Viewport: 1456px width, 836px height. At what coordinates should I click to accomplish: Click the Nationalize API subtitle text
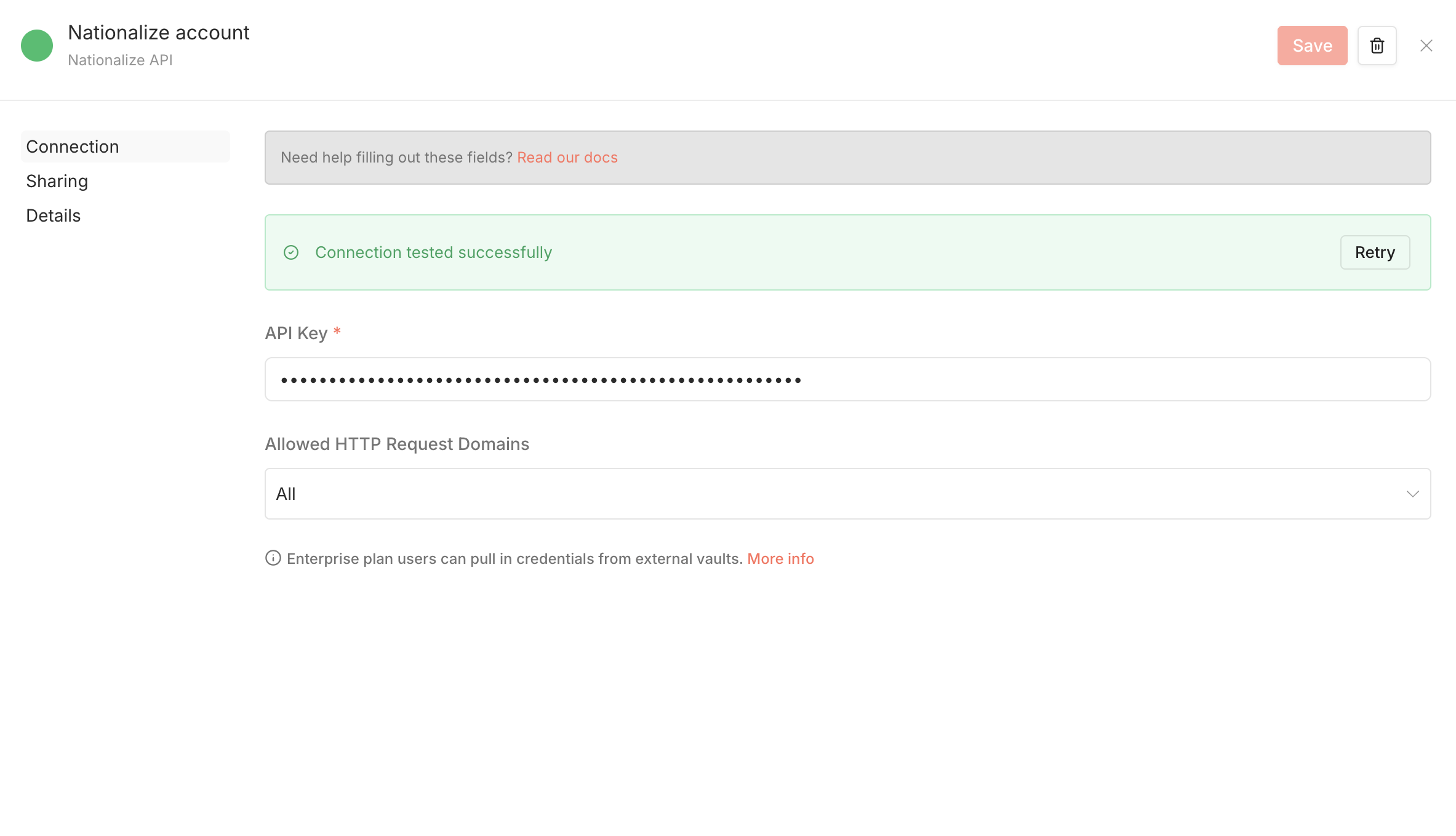[x=120, y=60]
